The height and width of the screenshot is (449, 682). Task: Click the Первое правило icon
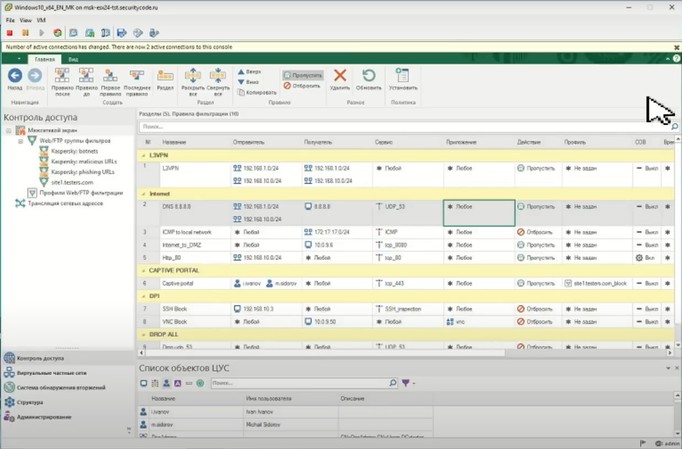click(110, 76)
